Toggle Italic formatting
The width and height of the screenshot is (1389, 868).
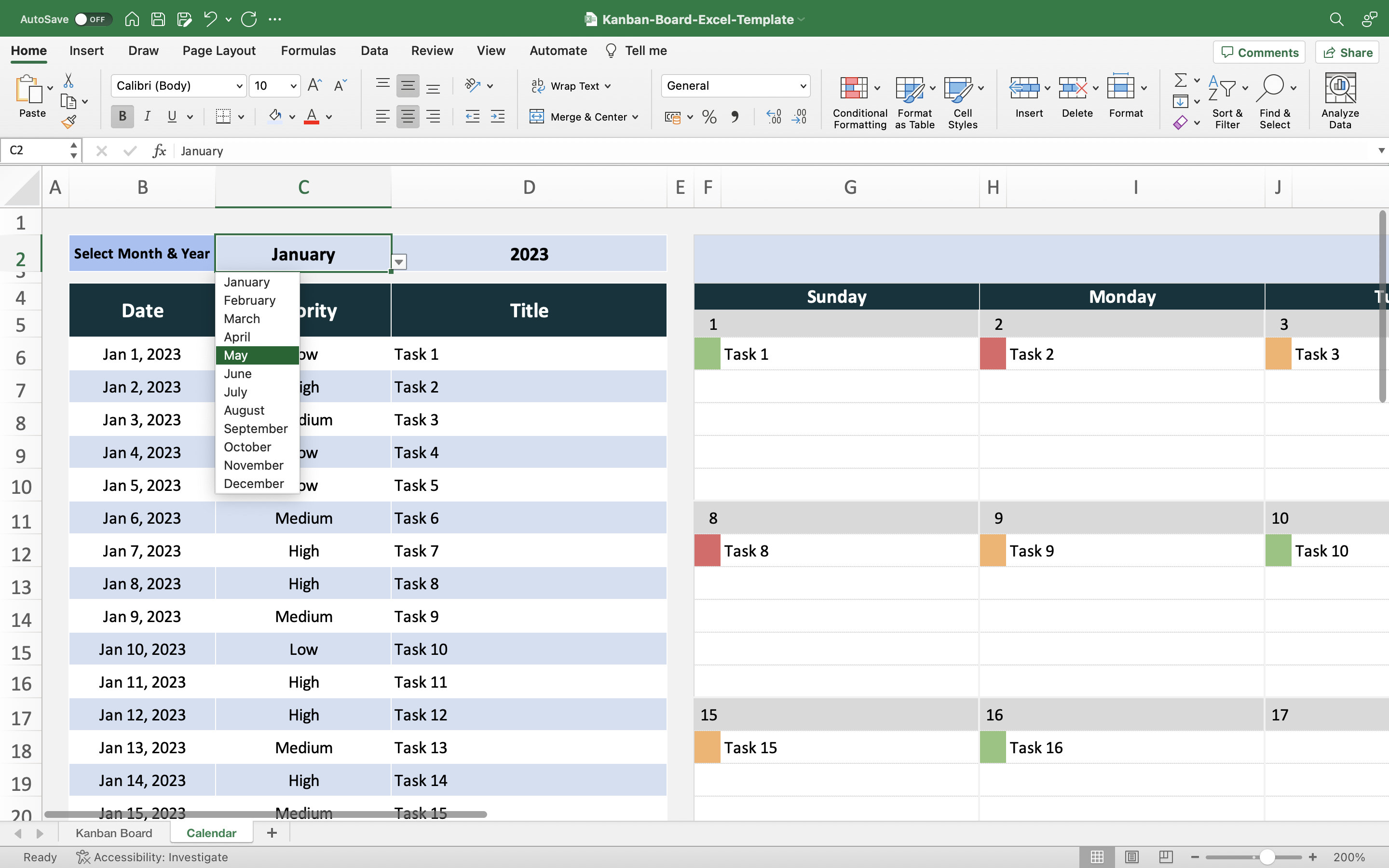pos(147,117)
